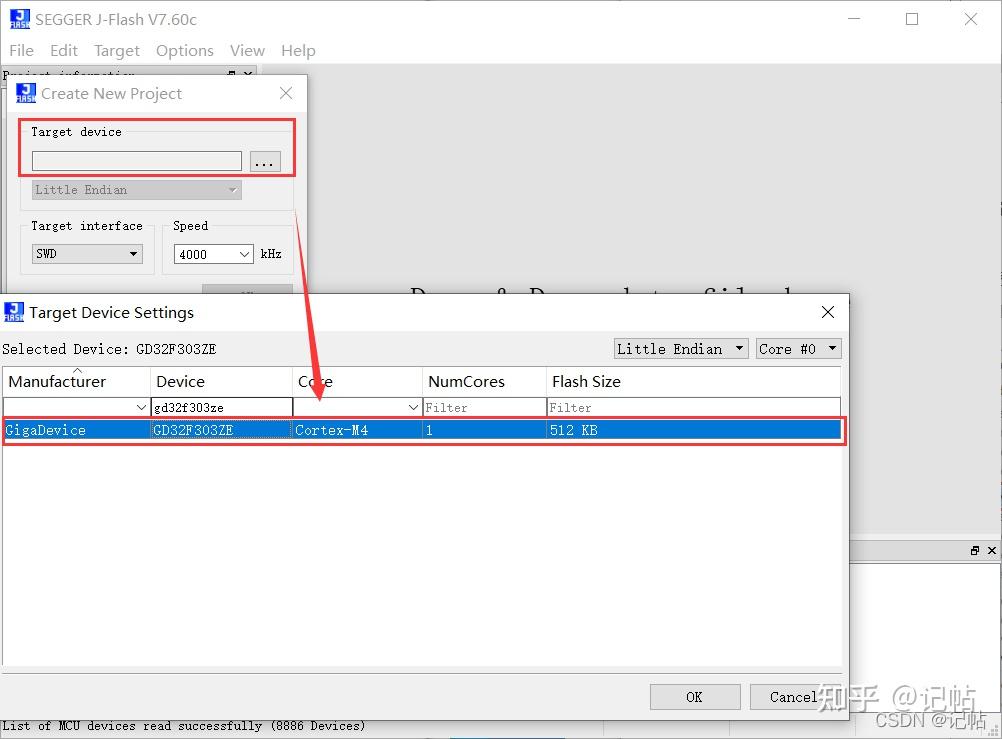Open the Options menu

[185, 51]
